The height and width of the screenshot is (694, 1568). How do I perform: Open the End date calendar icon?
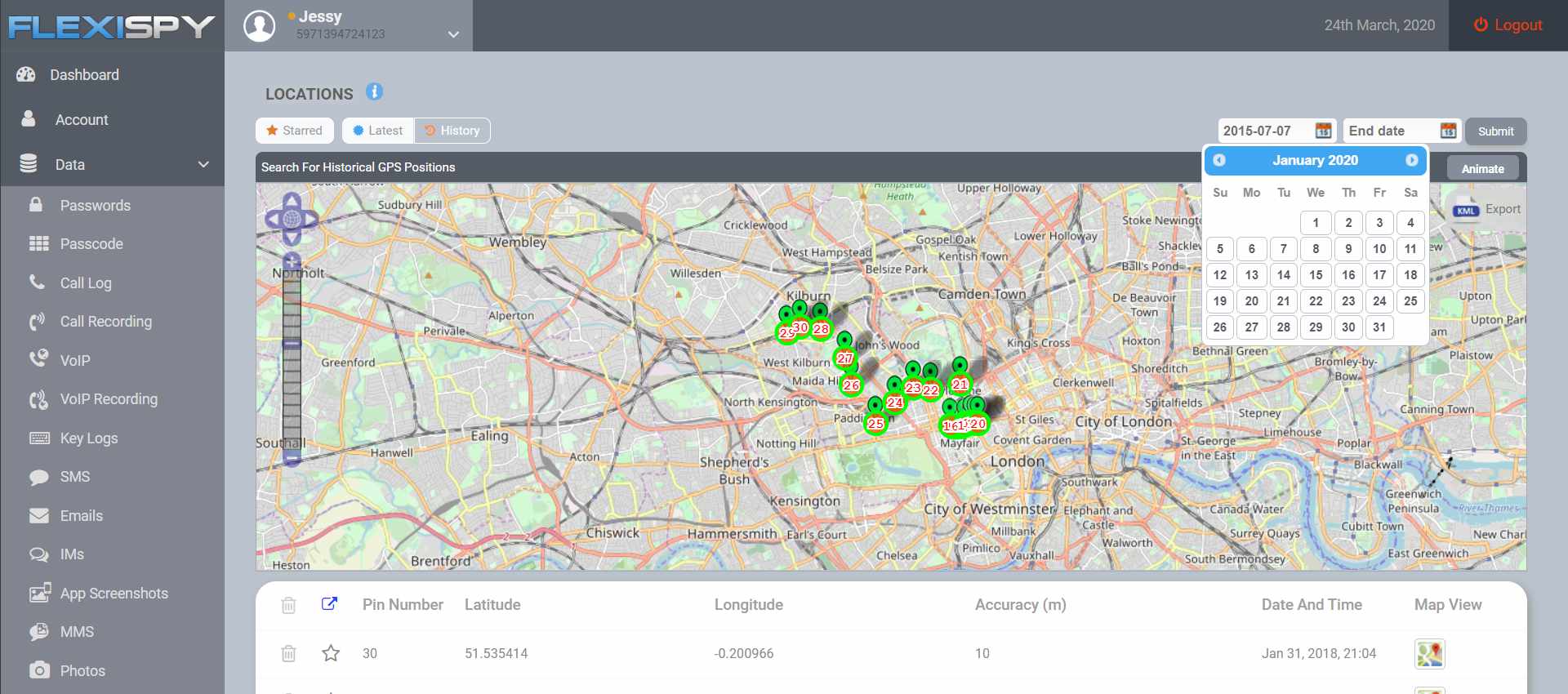pyautogui.click(x=1448, y=131)
